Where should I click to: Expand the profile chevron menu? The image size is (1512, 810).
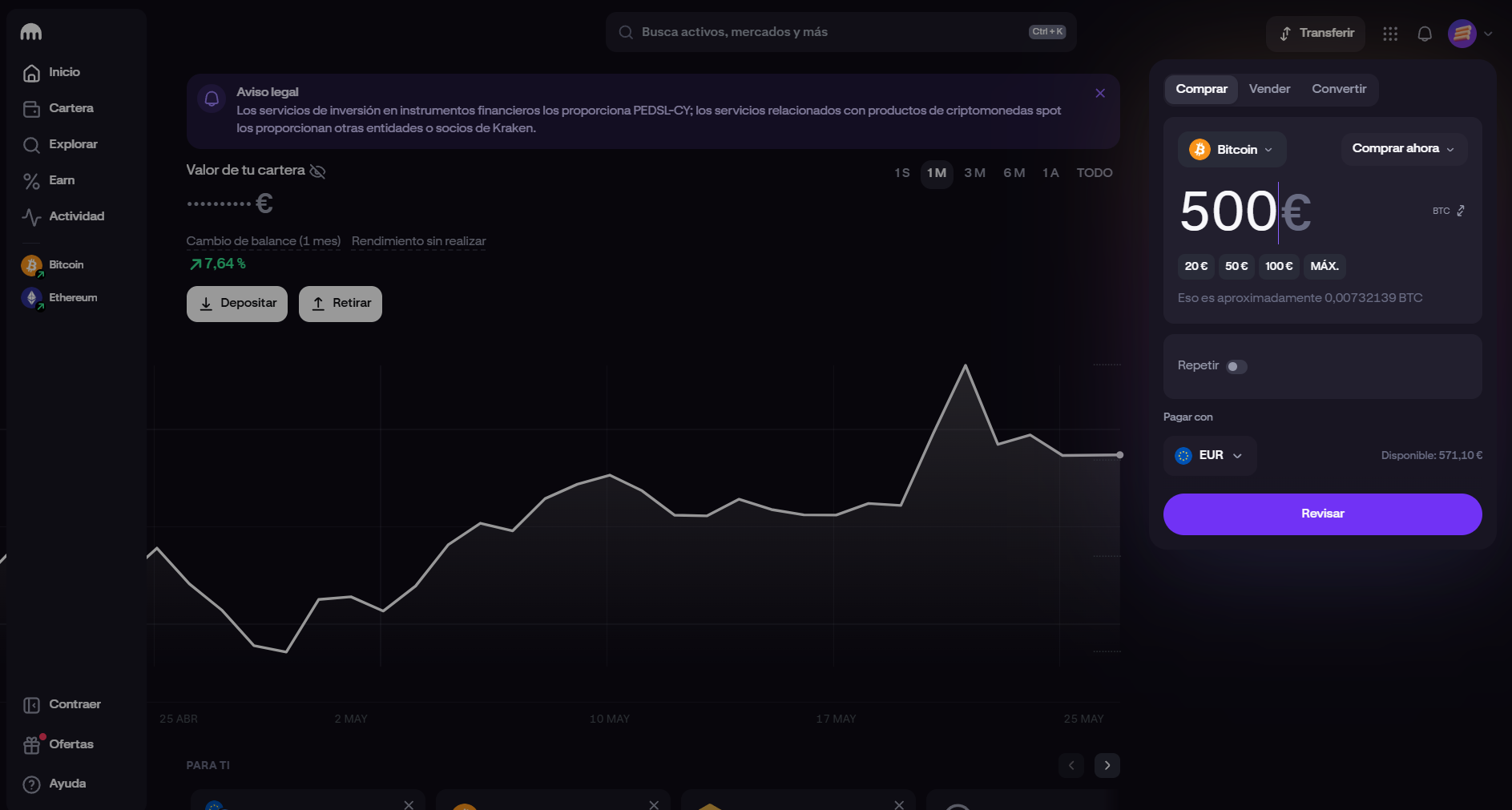click(x=1488, y=34)
